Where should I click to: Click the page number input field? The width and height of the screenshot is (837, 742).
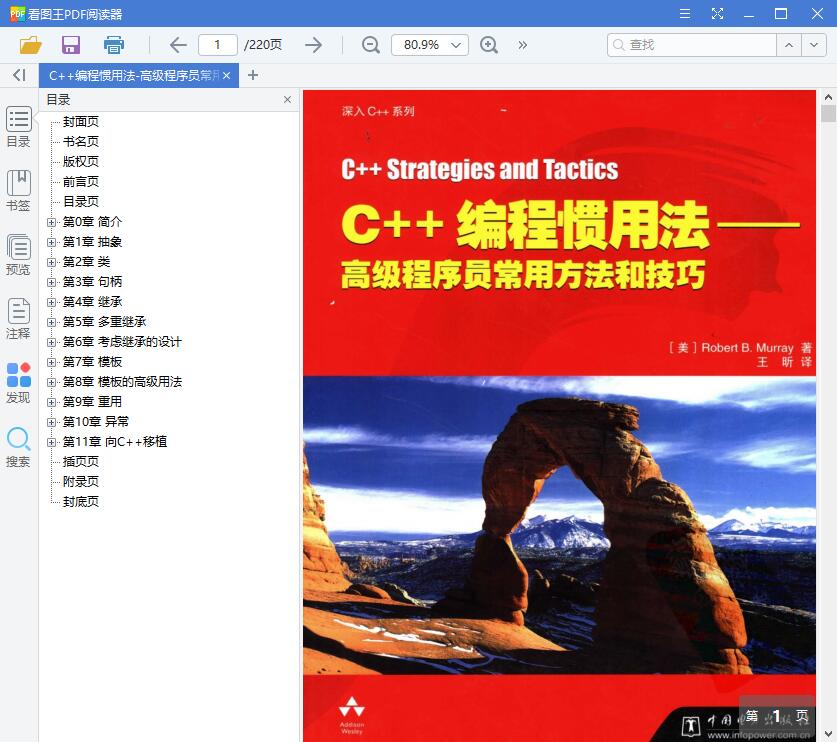click(218, 45)
